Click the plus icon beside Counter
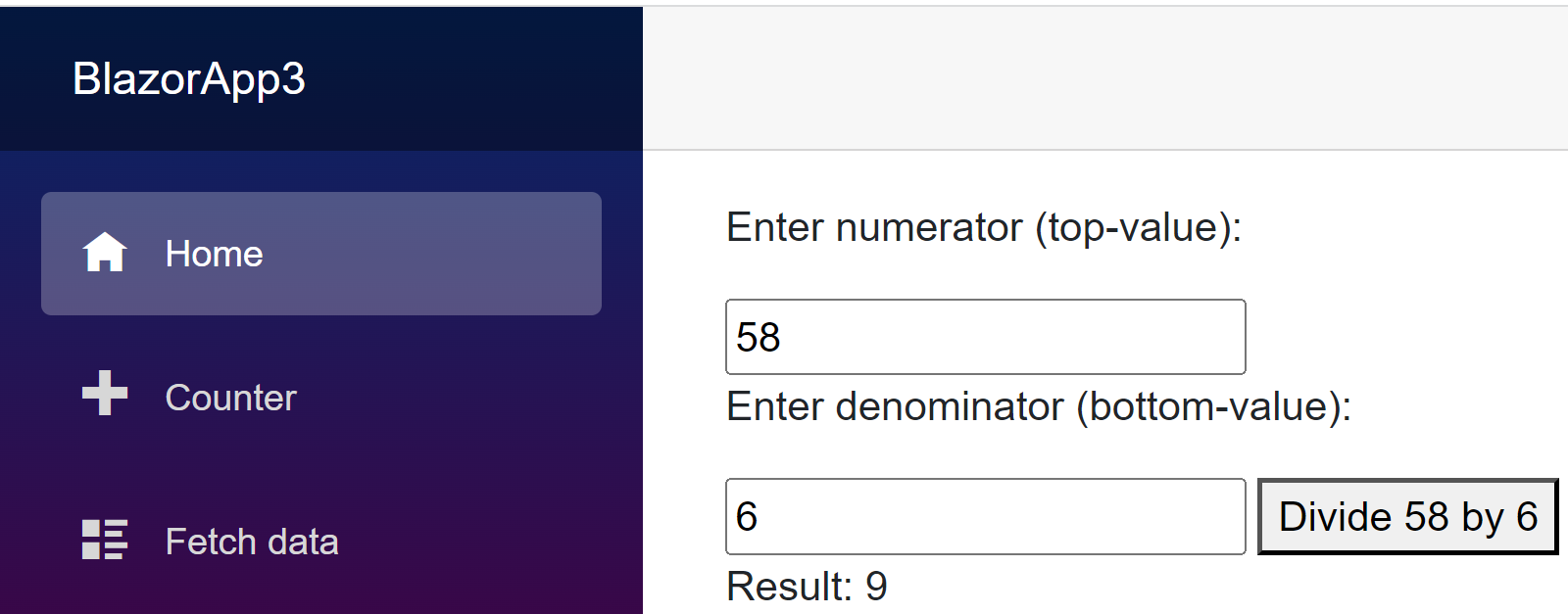 [x=104, y=394]
